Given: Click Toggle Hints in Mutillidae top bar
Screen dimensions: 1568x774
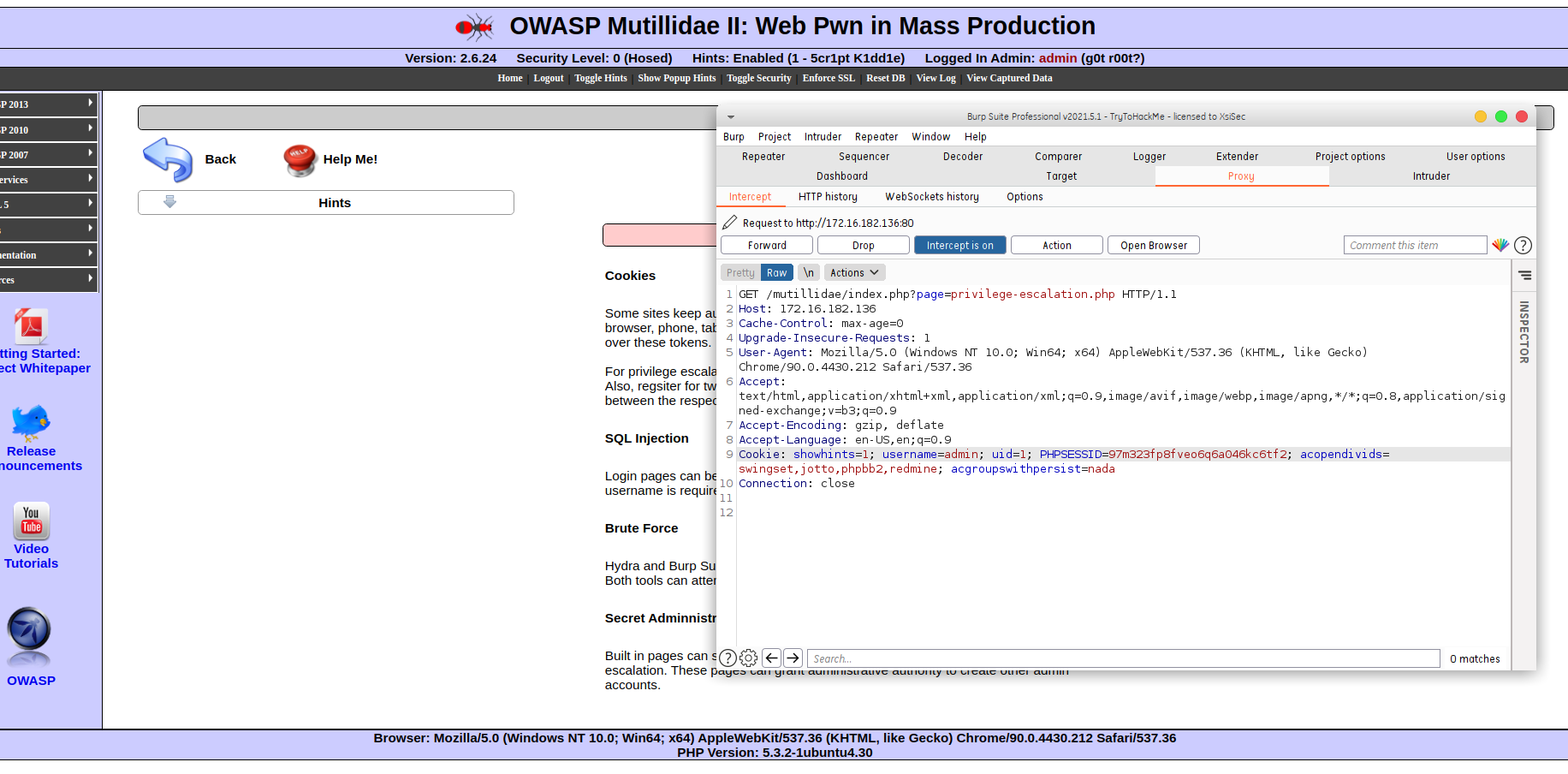Looking at the screenshot, I should [601, 78].
